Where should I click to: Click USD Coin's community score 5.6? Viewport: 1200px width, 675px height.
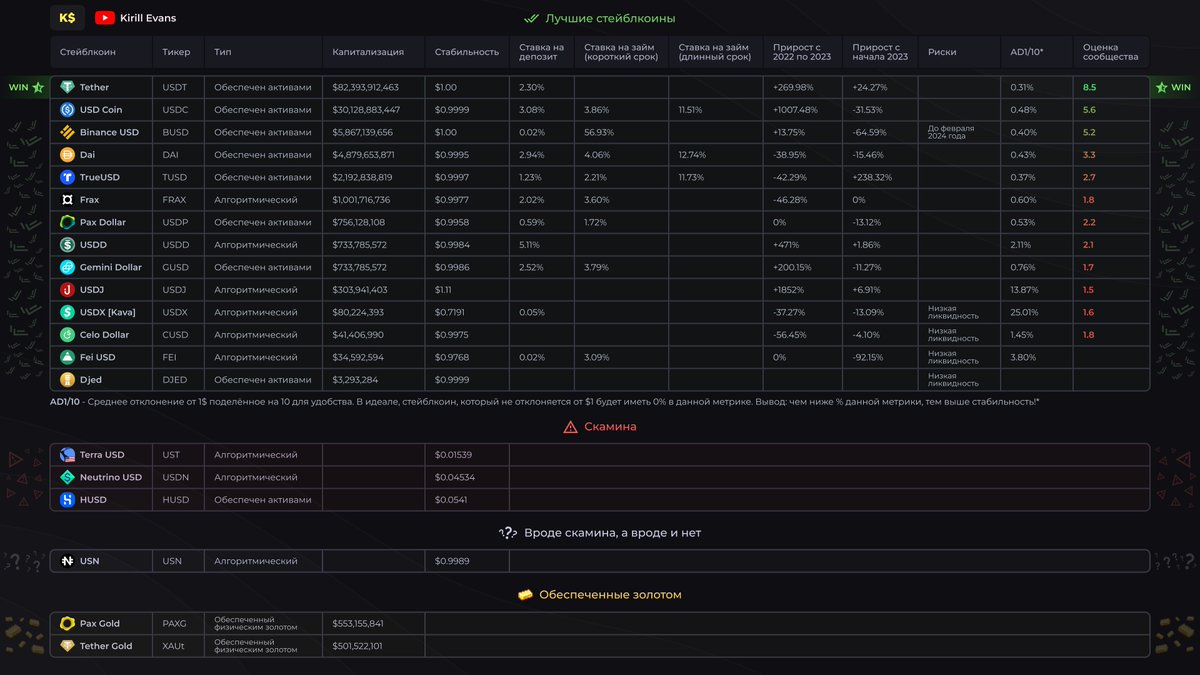[1089, 110]
